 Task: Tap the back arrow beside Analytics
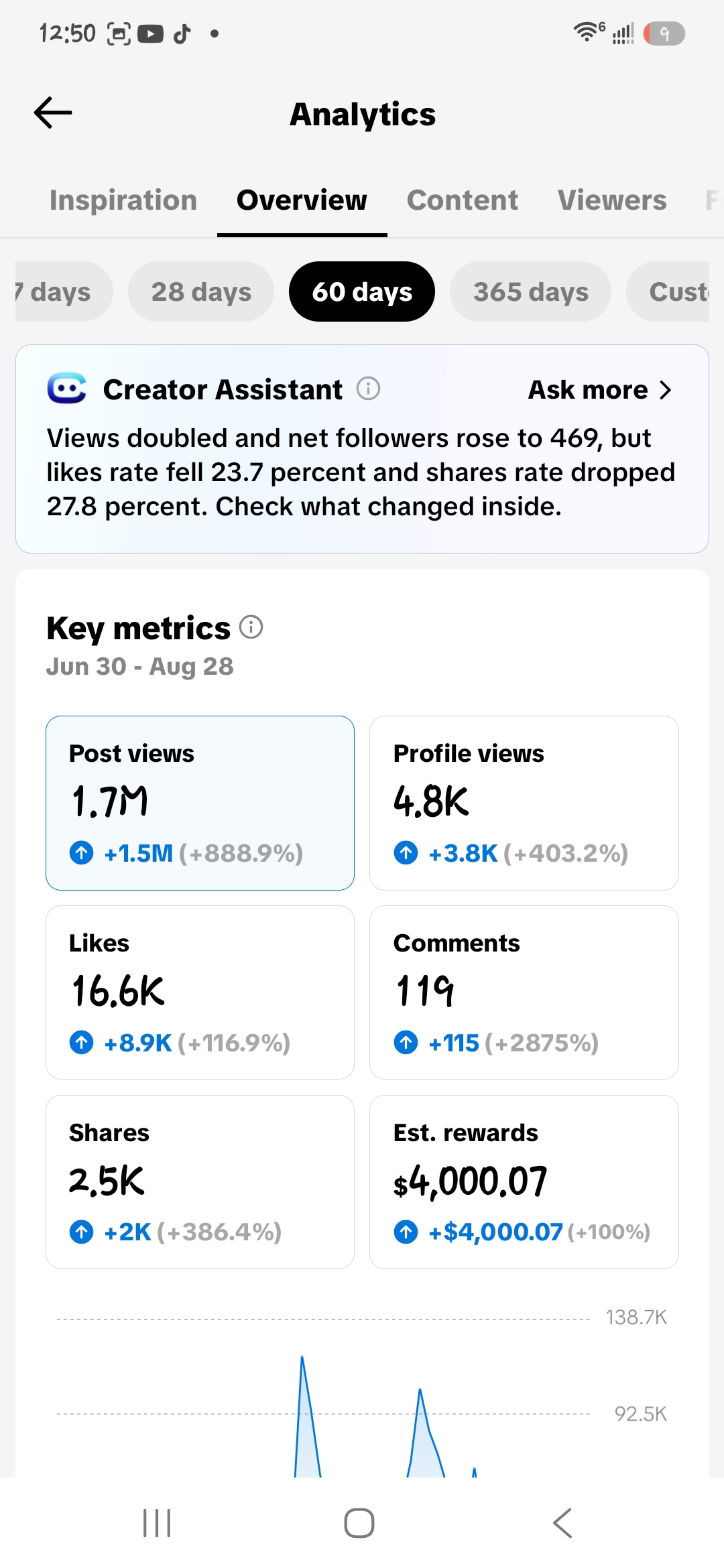click(53, 113)
